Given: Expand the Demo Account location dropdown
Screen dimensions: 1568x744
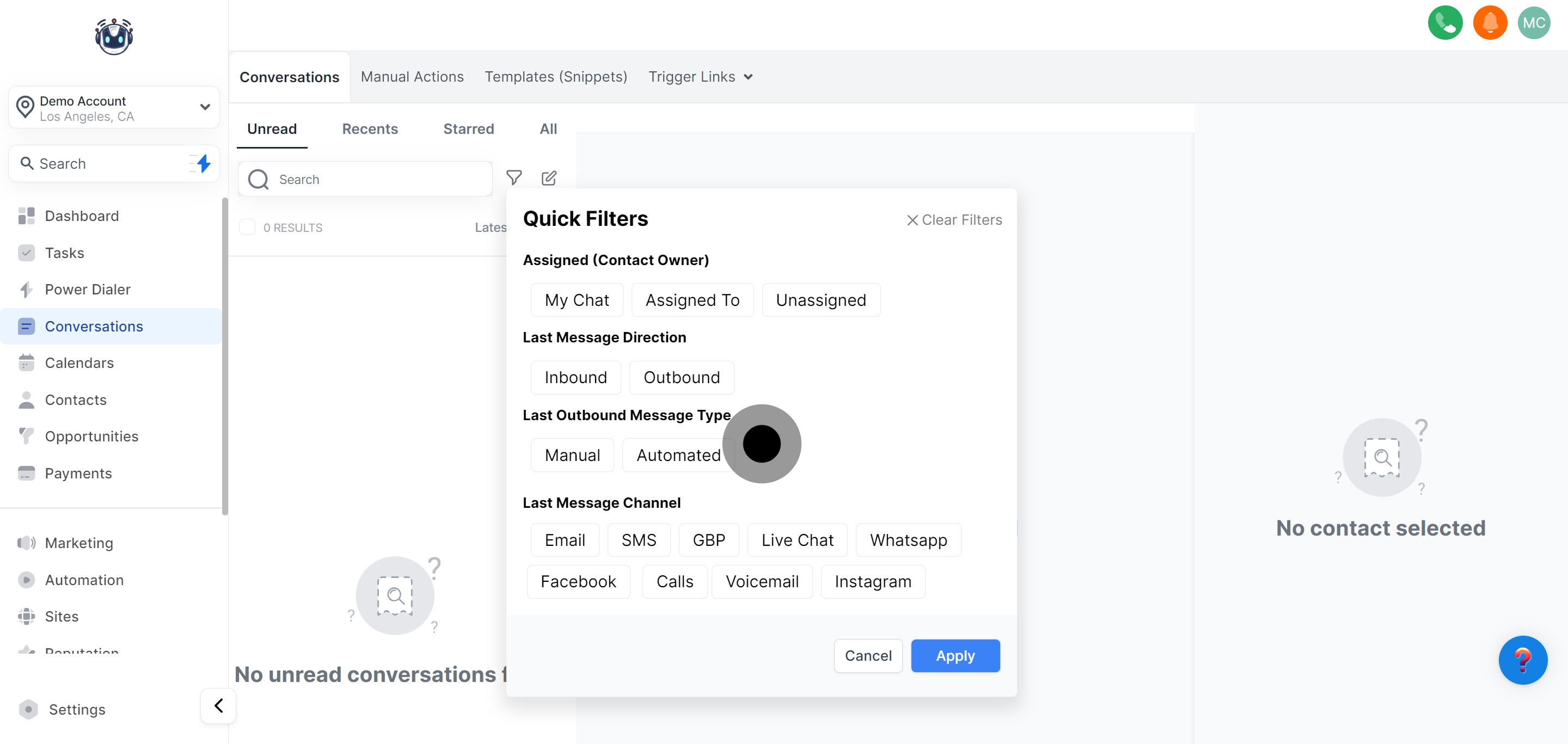Looking at the screenshot, I should (x=205, y=107).
